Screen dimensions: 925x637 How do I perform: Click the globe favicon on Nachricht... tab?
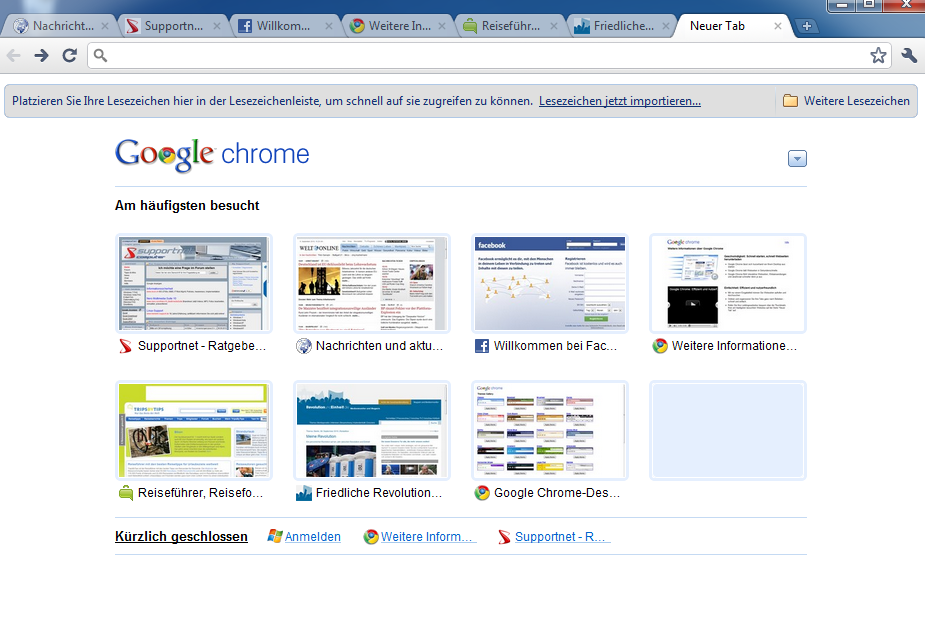[x=21, y=26]
